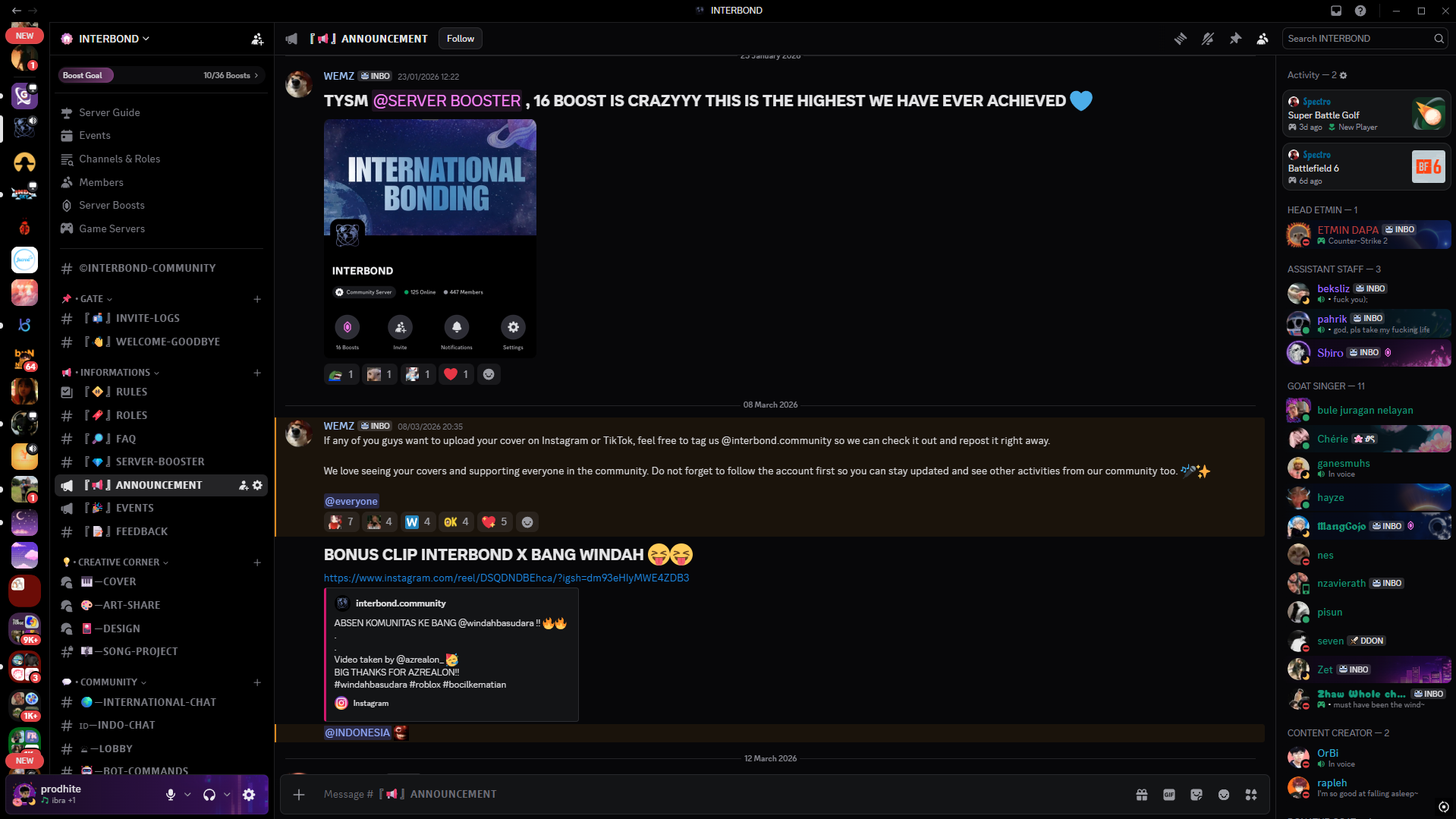Open microphone input options arrow
The width and height of the screenshot is (1456, 819).
pyautogui.click(x=187, y=795)
